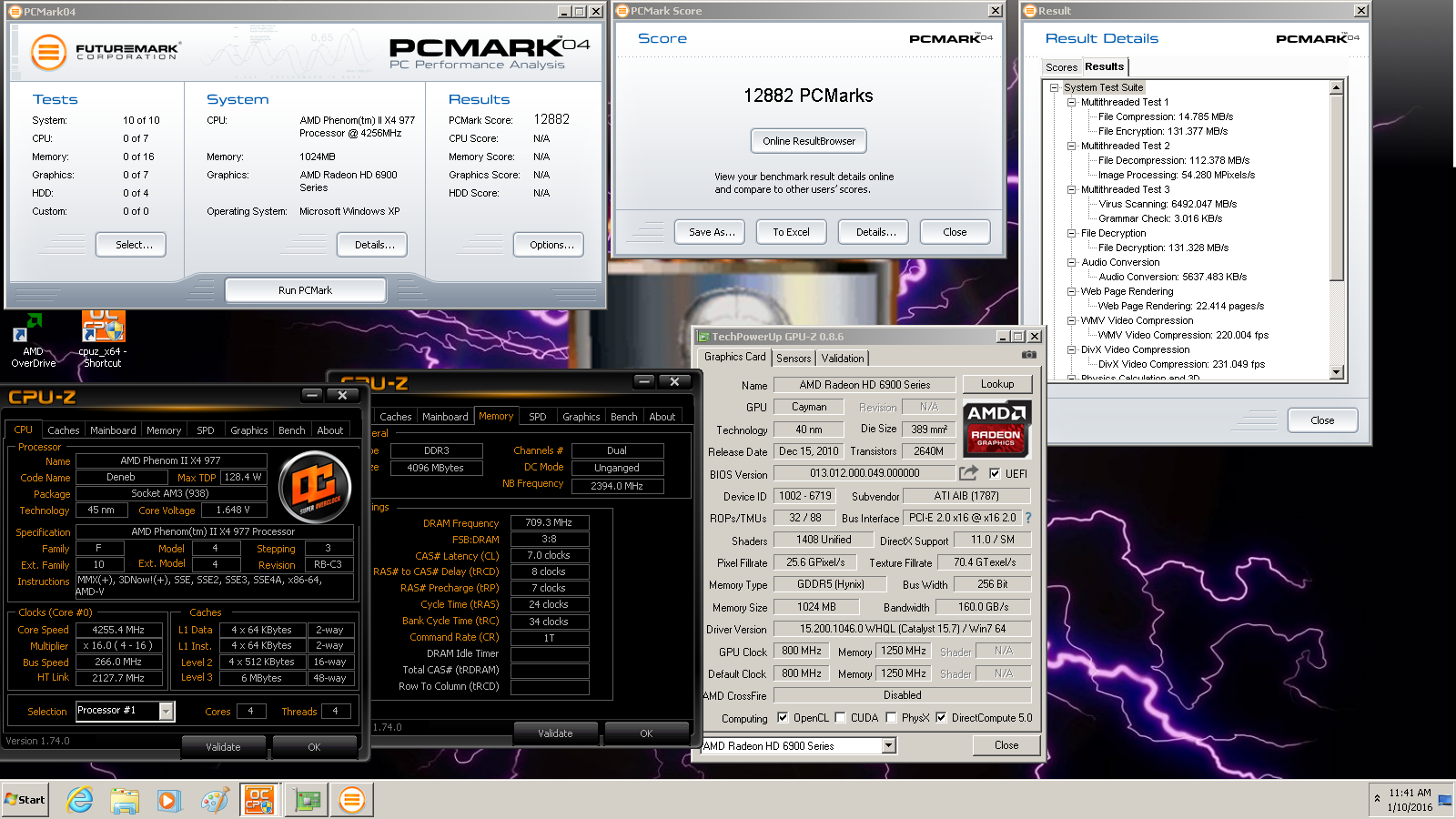Image resolution: width=1456 pixels, height=819 pixels.
Task: Open the Processor #1 selection dropdown
Action: (x=167, y=711)
